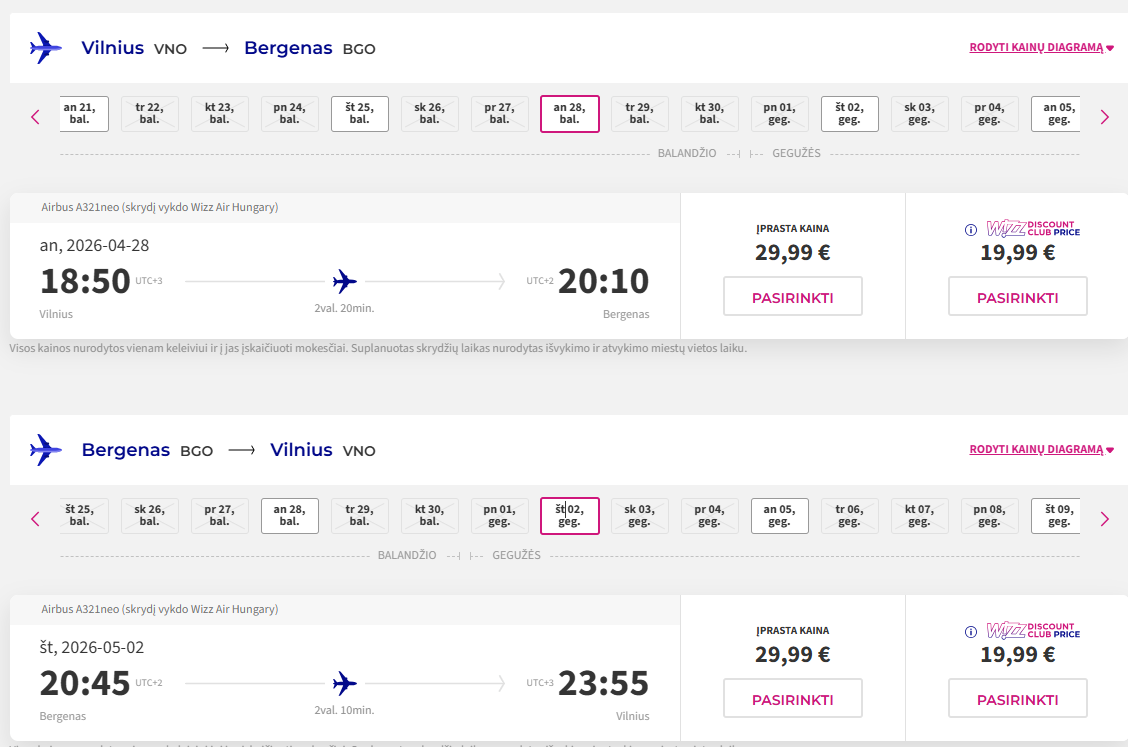1128x747 pixels.
Task: Select outbound date št 25 bal.
Action: pyautogui.click(x=359, y=114)
